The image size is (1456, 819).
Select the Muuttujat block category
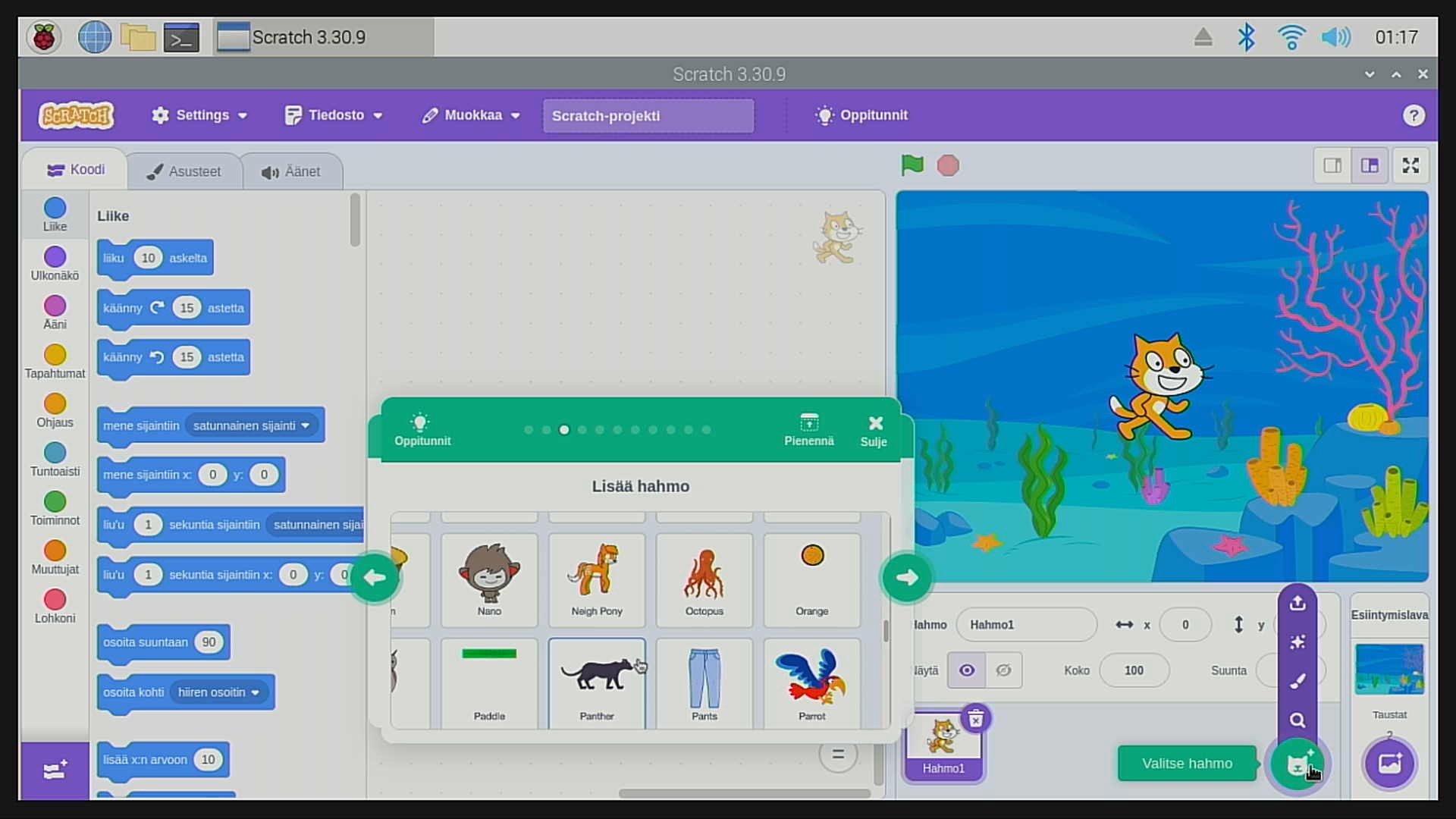click(55, 557)
